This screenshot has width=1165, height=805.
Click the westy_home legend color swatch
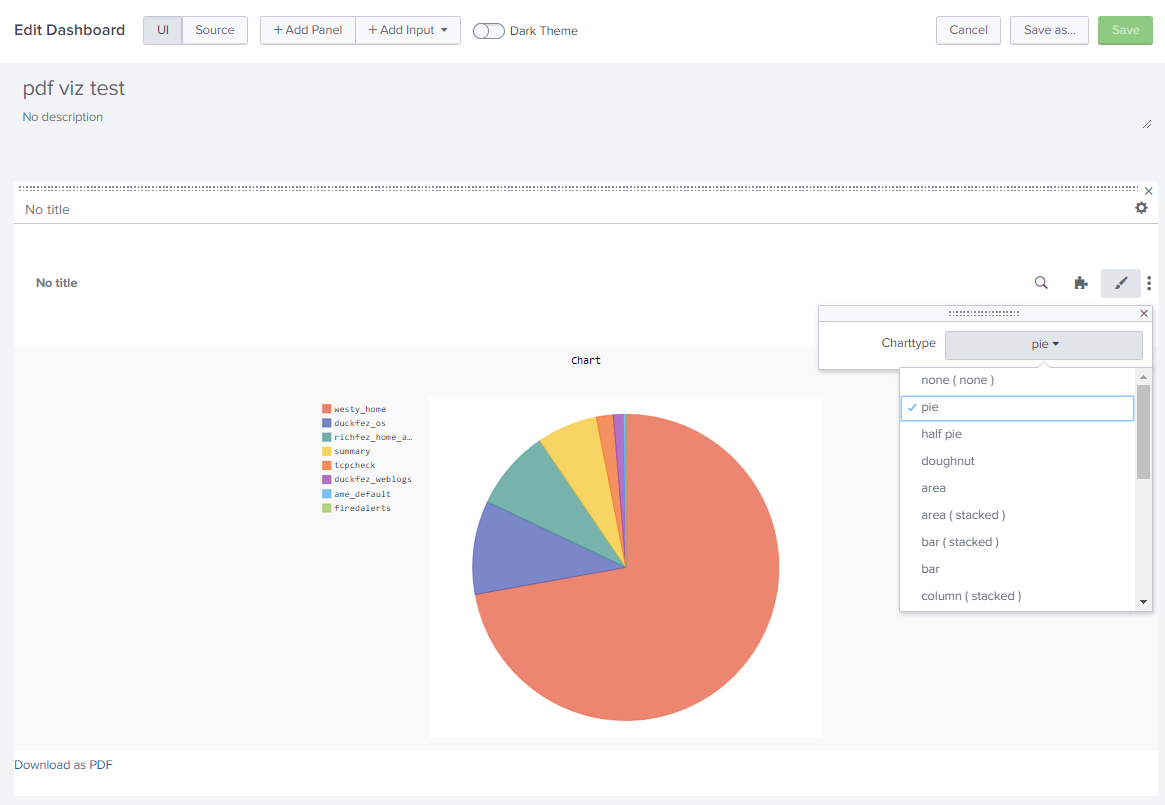pos(326,409)
